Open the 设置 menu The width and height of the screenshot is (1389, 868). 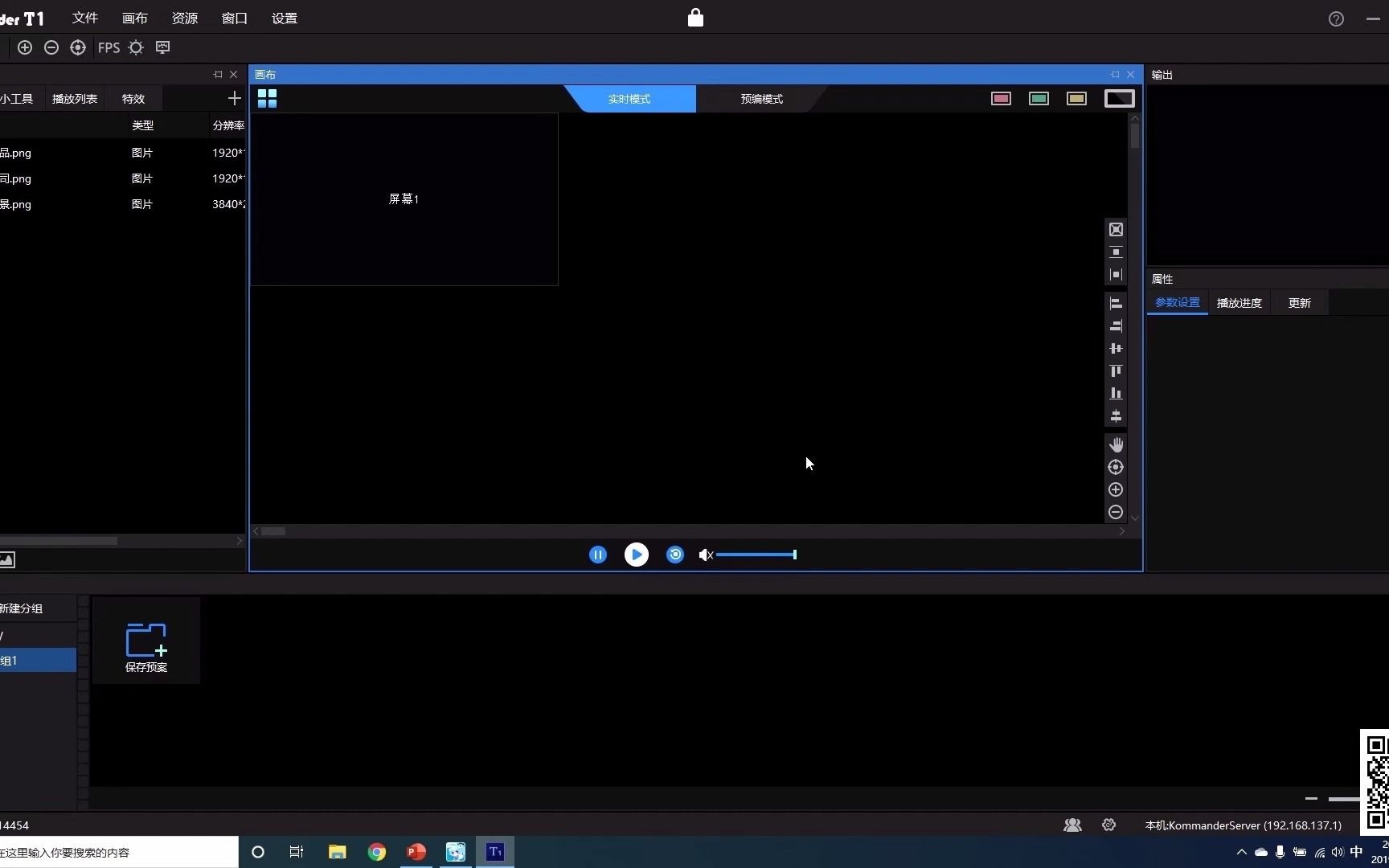[x=285, y=18]
